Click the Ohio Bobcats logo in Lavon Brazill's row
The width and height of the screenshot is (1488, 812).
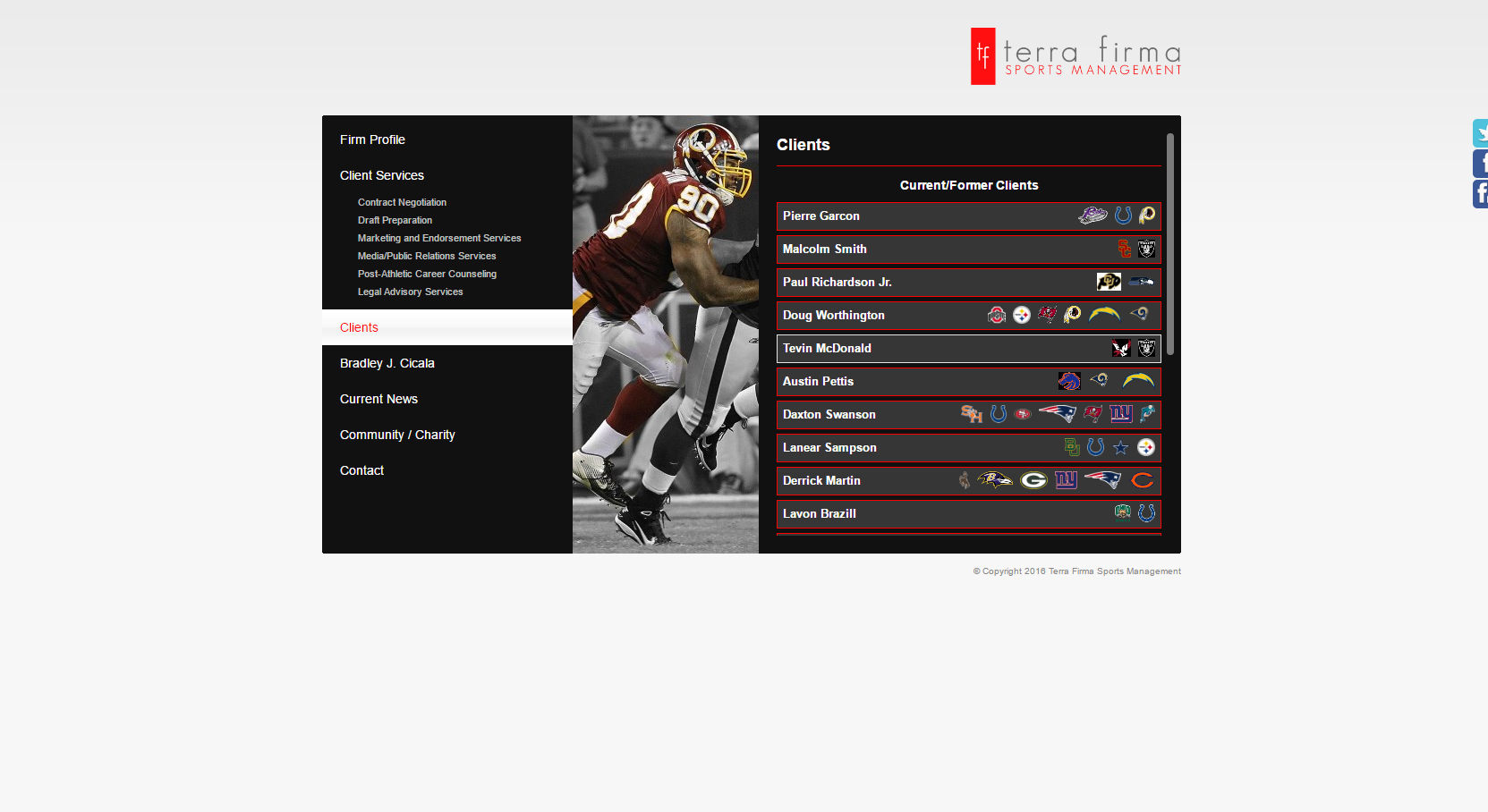click(x=1122, y=512)
